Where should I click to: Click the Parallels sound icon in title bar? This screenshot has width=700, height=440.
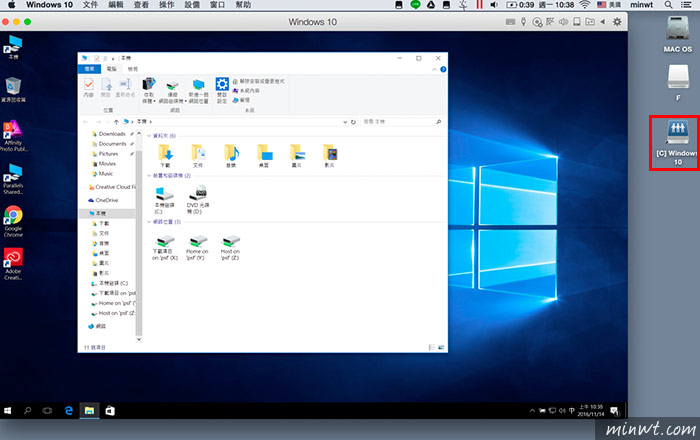[x=563, y=21]
